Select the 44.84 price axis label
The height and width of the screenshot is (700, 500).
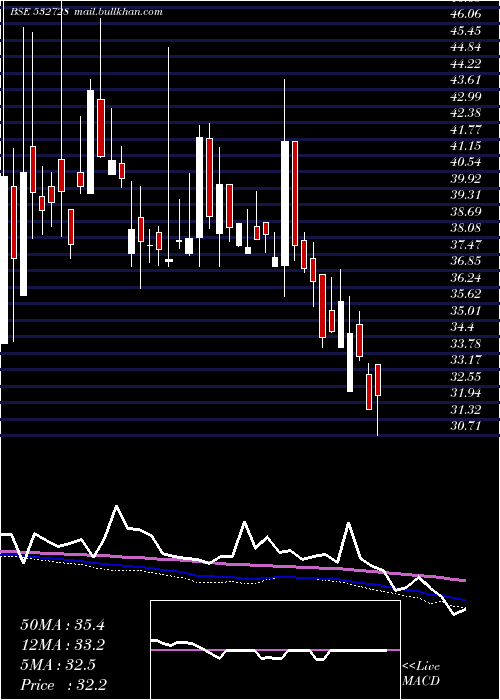point(466,47)
